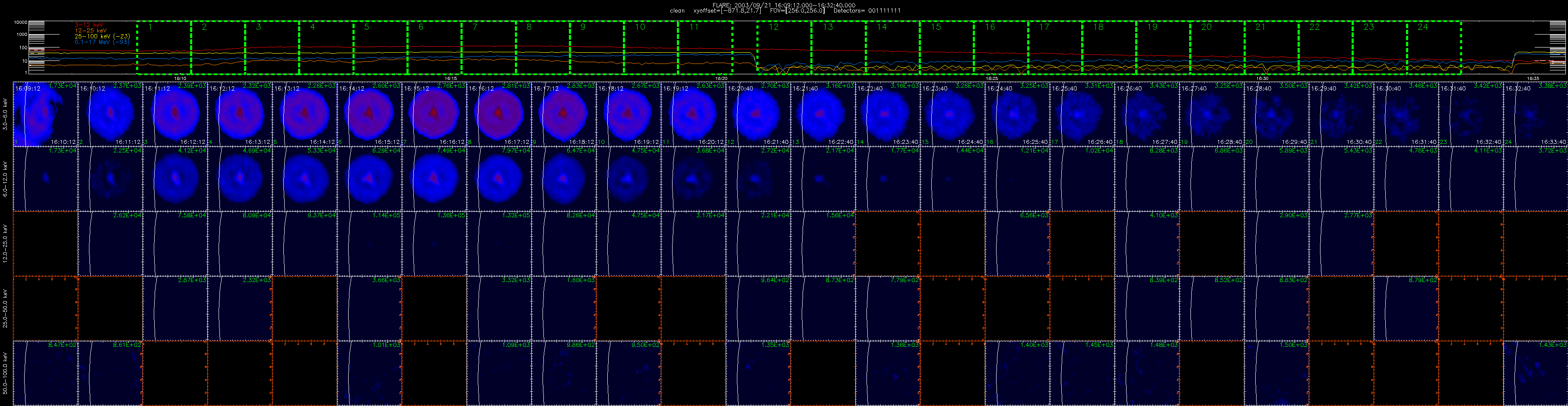Open the 3-6 keV image starting 16:28:40
This screenshot has width=1568, height=406.
(x=1277, y=114)
